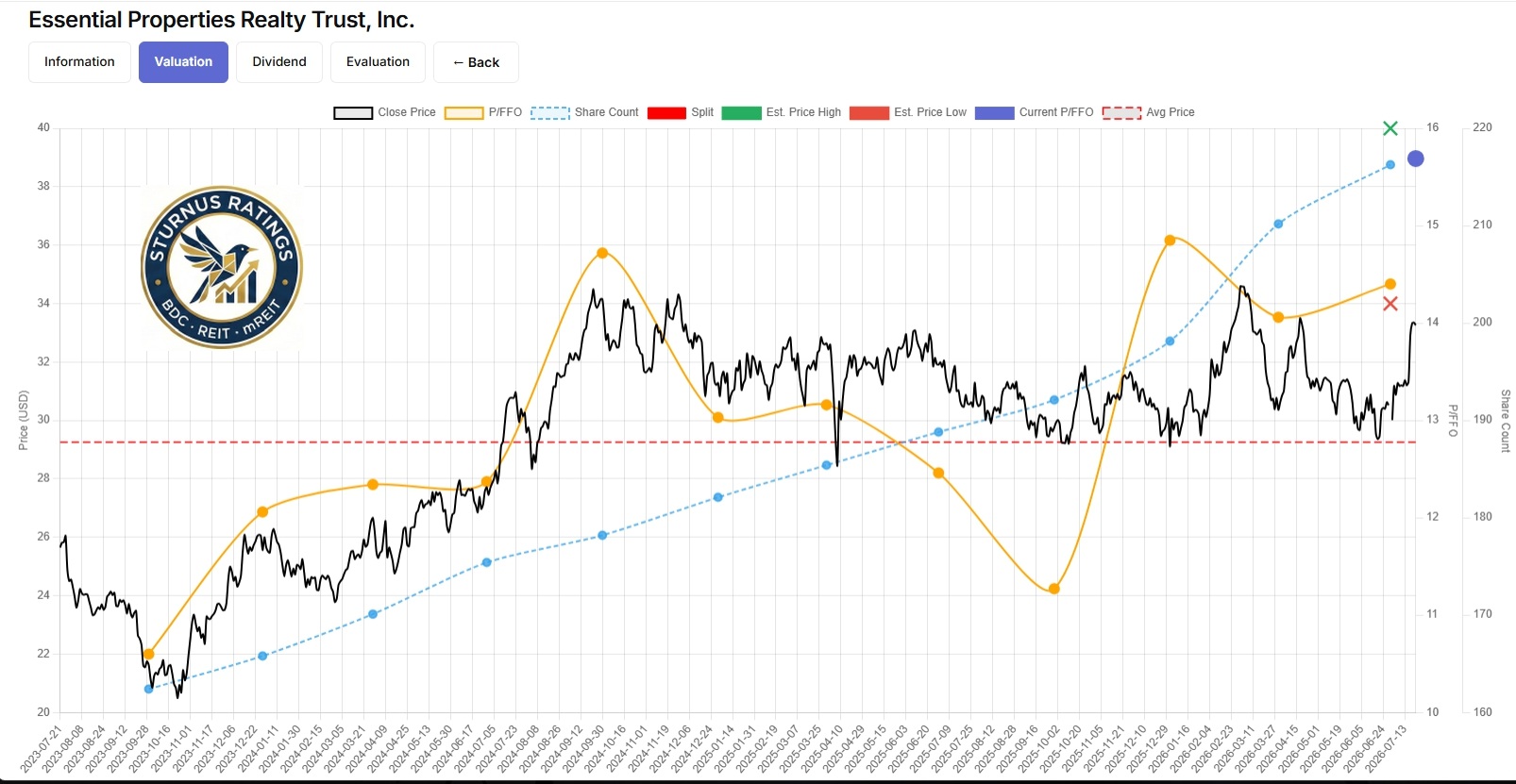Toggle the P/FFO legend series
1516x784 pixels.
483,112
